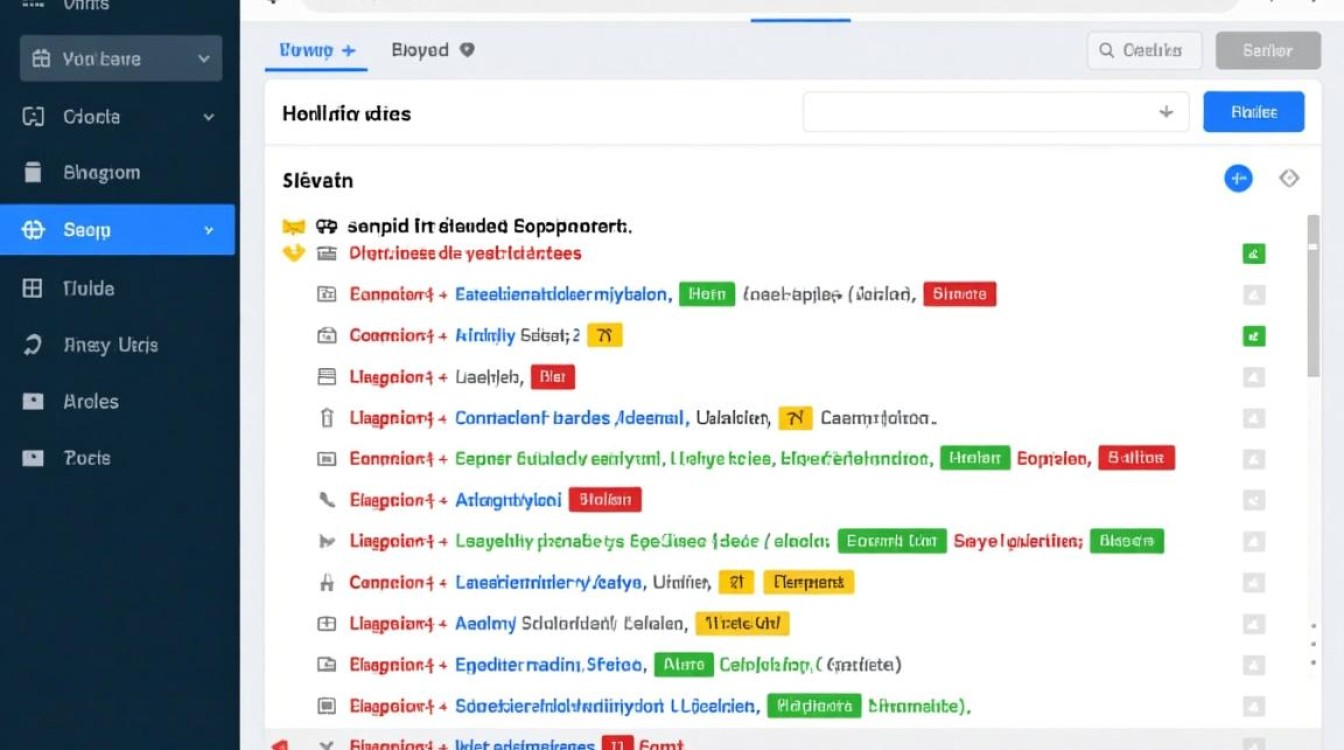Select the Bowop tab
This screenshot has width=1344, height=750.
316,50
